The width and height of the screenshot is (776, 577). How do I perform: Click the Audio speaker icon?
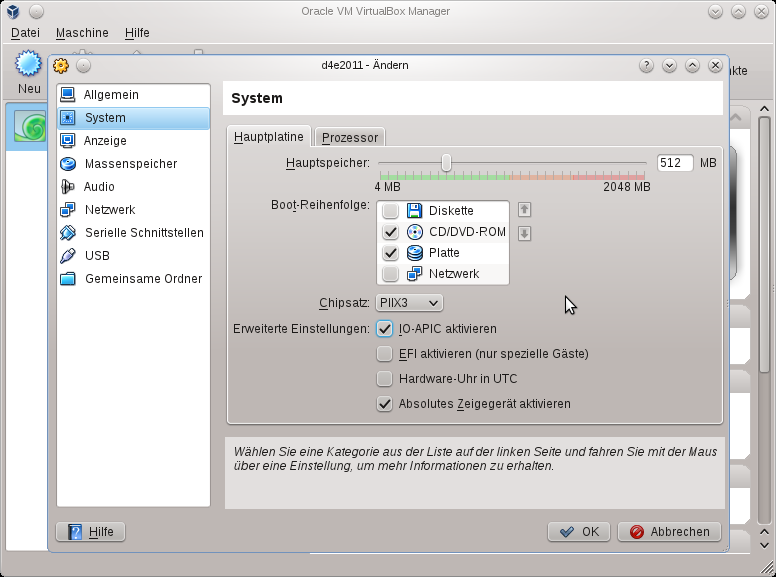click(68, 187)
